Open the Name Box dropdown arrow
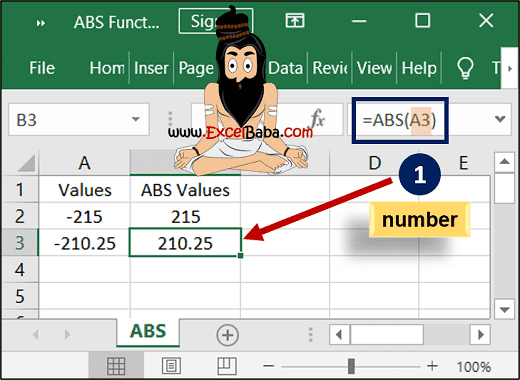 tap(135, 119)
